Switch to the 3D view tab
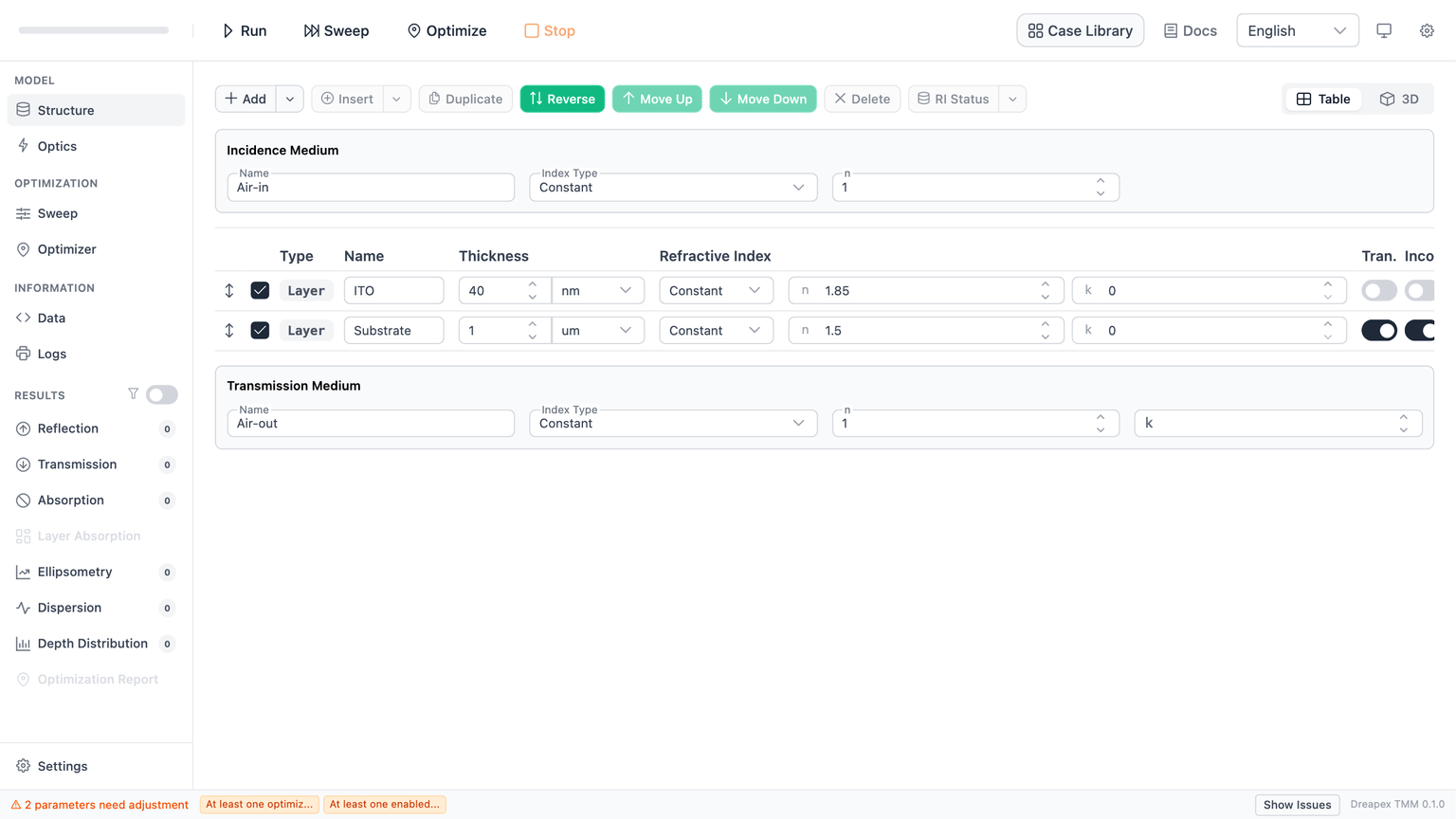Screen dimensions: 1456x819 [x=1399, y=98]
